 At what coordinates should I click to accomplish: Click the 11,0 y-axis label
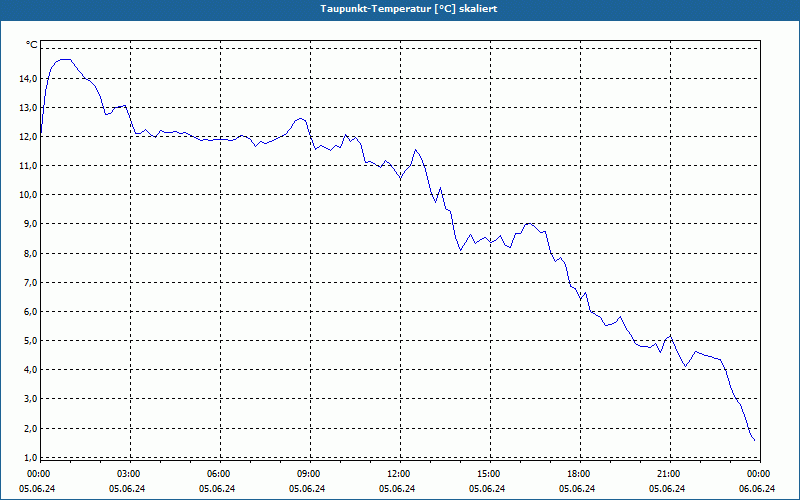coord(28,166)
